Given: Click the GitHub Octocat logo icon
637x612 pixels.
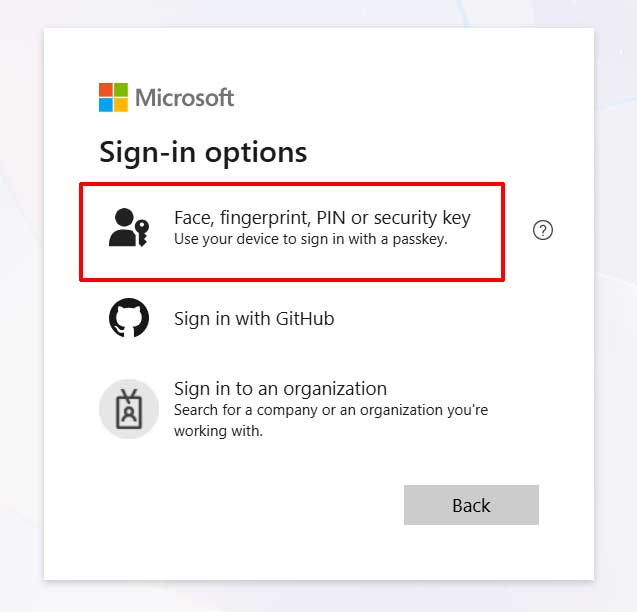Looking at the screenshot, I should tap(129, 319).
